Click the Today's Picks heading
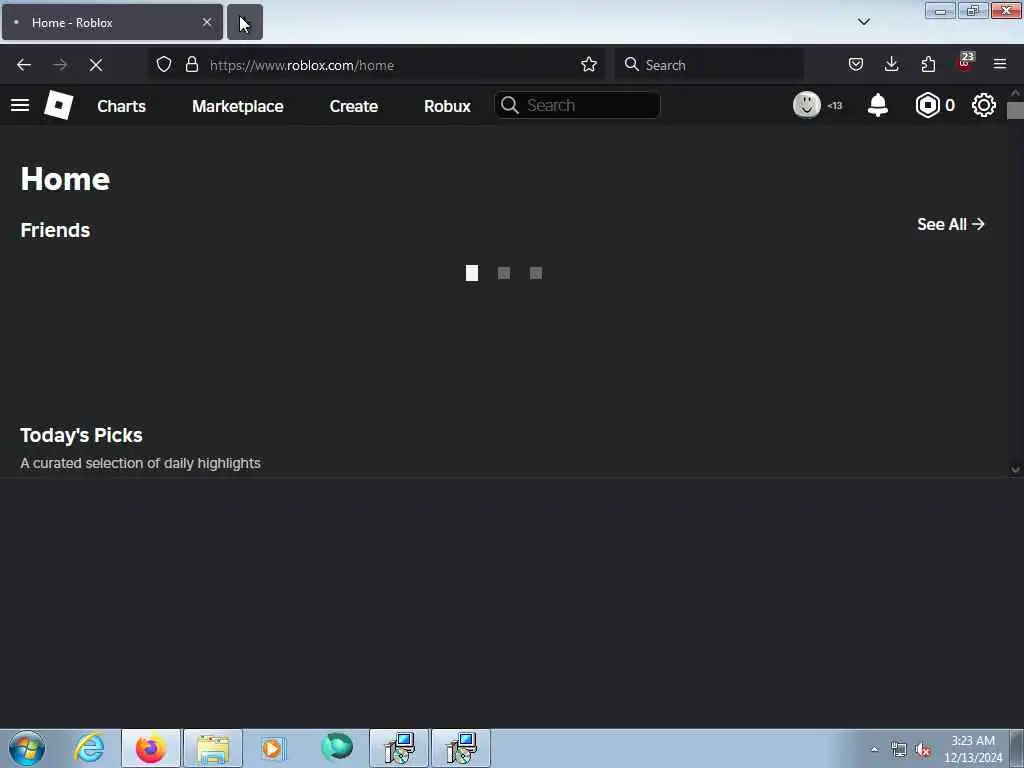This screenshot has height=768, width=1024. [x=82, y=435]
